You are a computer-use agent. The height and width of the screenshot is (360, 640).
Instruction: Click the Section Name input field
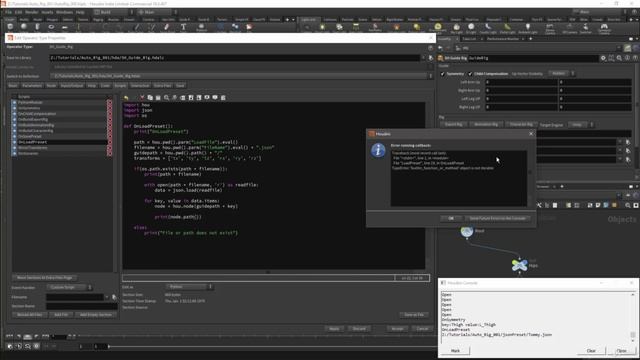tap(82, 306)
